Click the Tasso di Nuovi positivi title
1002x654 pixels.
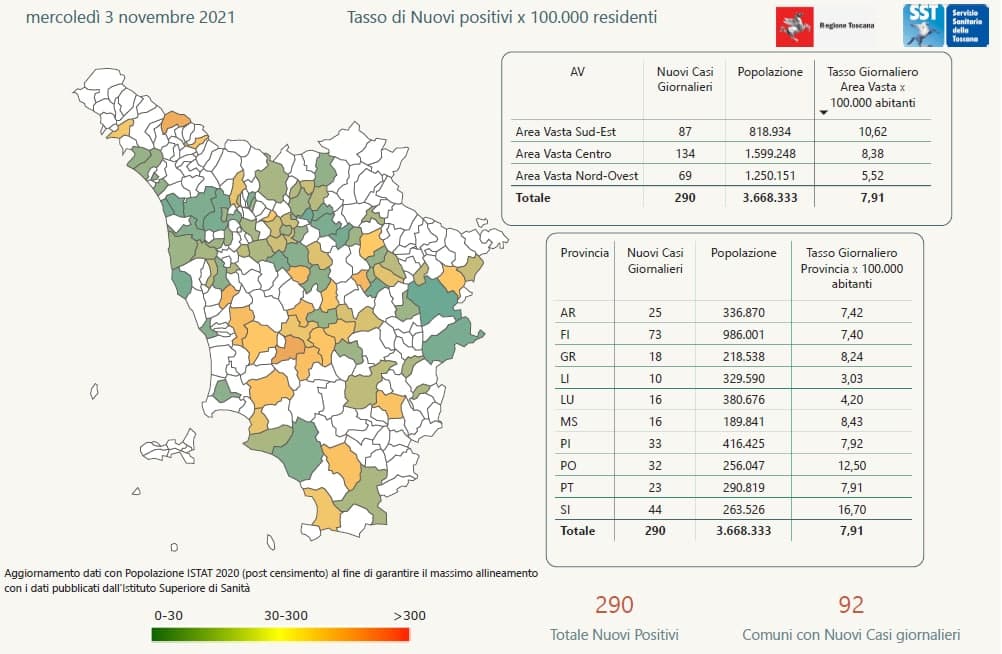coord(502,17)
